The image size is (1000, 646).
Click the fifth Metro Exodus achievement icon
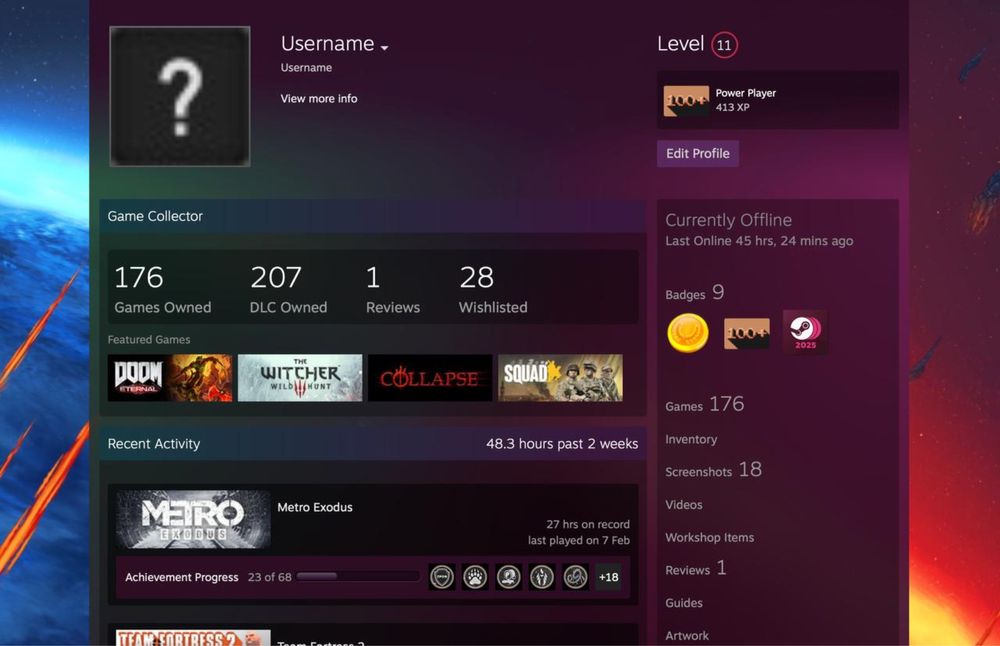click(x=575, y=577)
